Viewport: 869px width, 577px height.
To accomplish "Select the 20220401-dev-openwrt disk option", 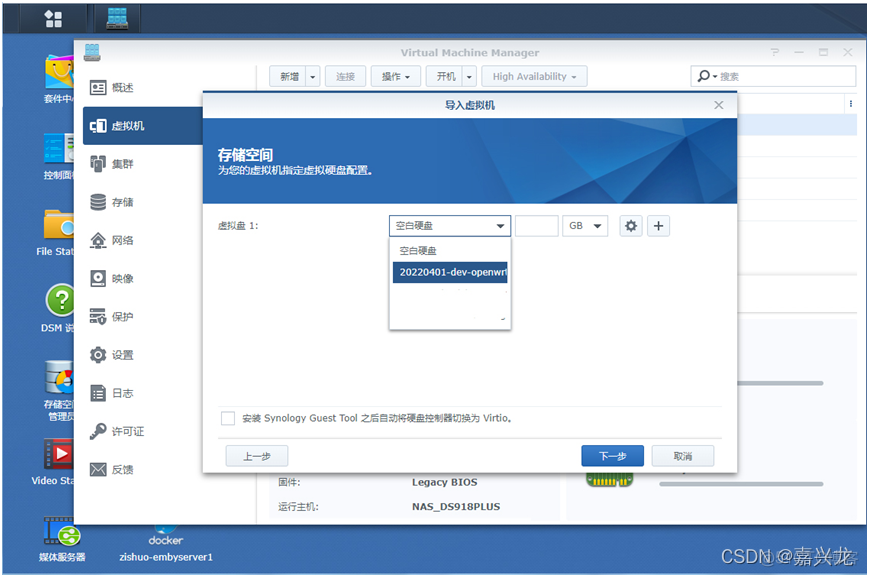I will tap(449, 272).
